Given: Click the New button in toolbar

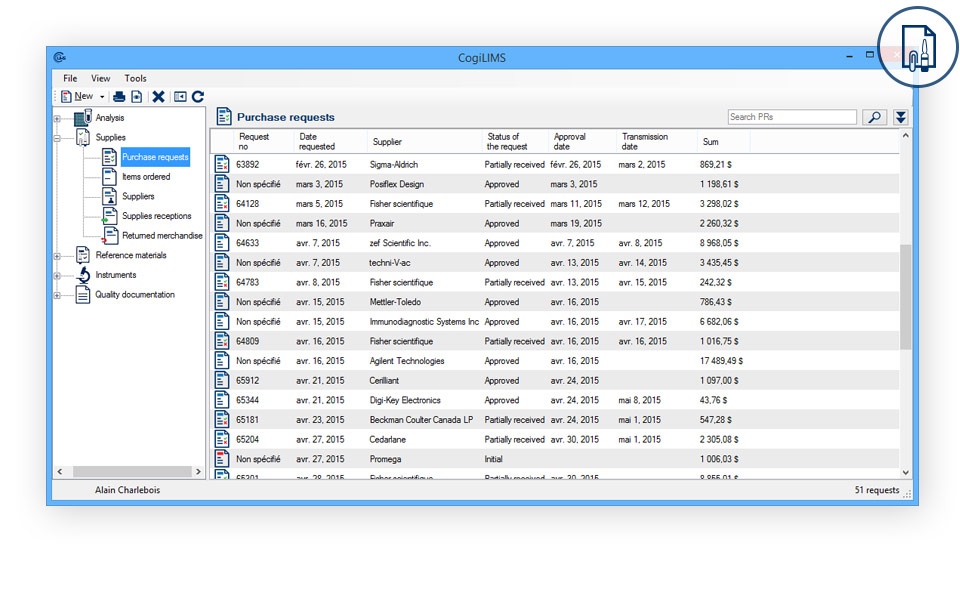Looking at the screenshot, I should [77, 97].
